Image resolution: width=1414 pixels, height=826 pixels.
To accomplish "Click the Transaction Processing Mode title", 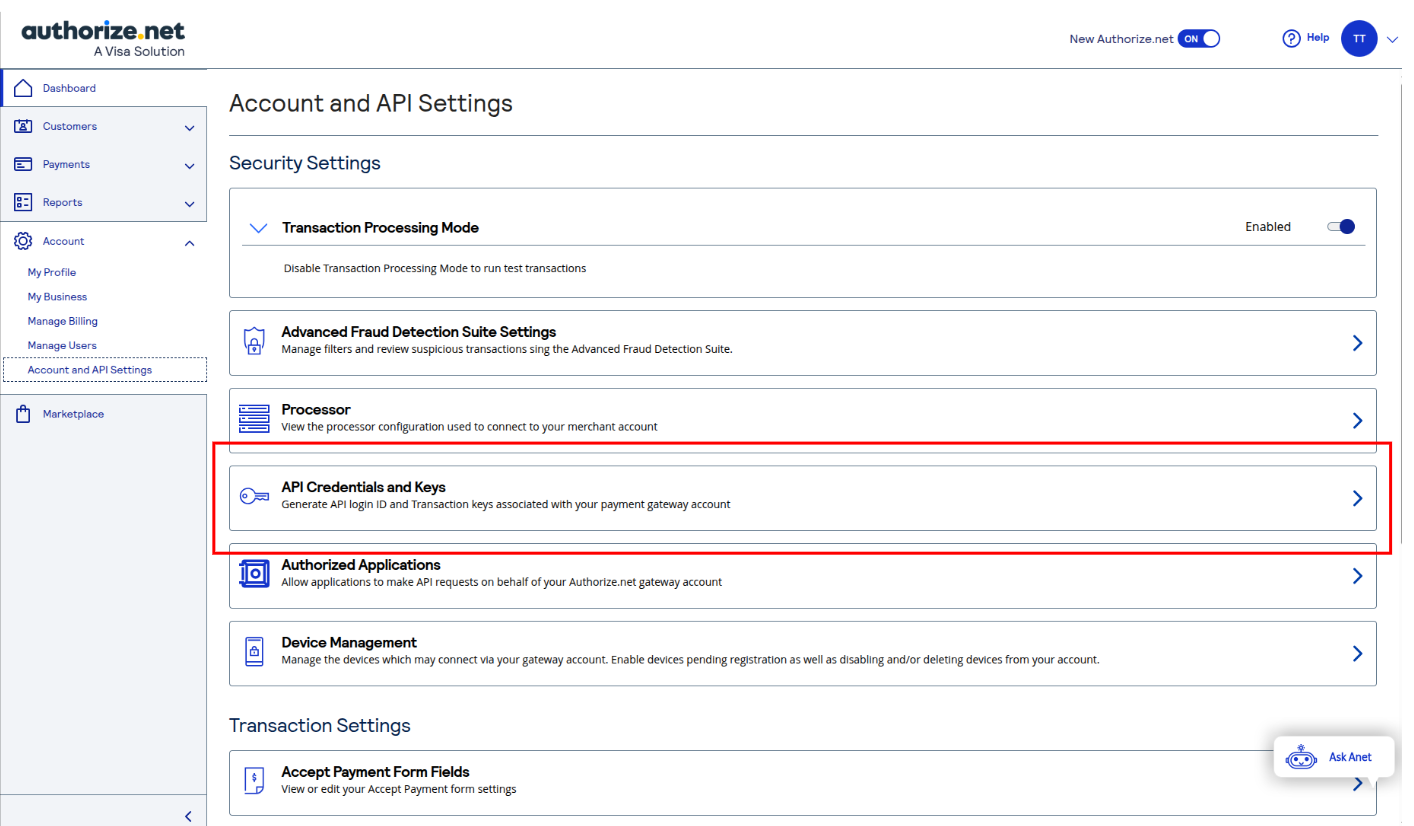I will pyautogui.click(x=380, y=228).
